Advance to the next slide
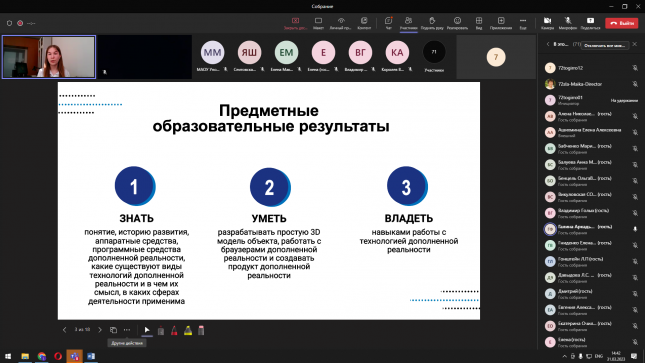Image resolution: width=645 pixels, height=363 pixels. [100, 330]
